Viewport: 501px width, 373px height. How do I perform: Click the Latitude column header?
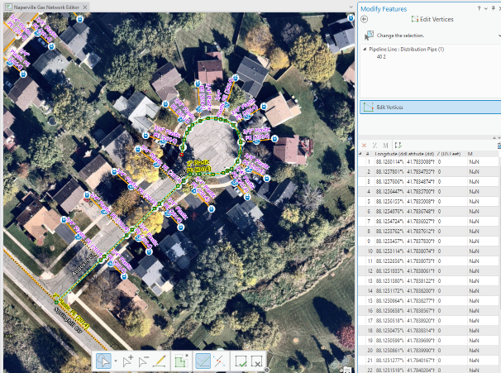pyautogui.click(x=420, y=154)
